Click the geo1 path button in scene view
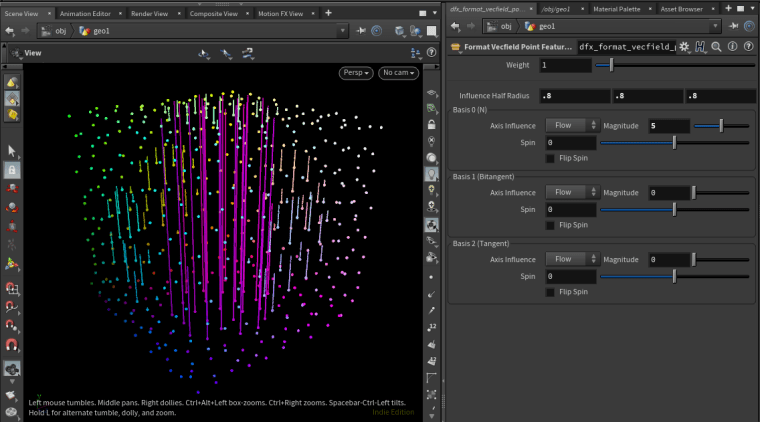Viewport: 760px width, 422px height. pos(100,30)
